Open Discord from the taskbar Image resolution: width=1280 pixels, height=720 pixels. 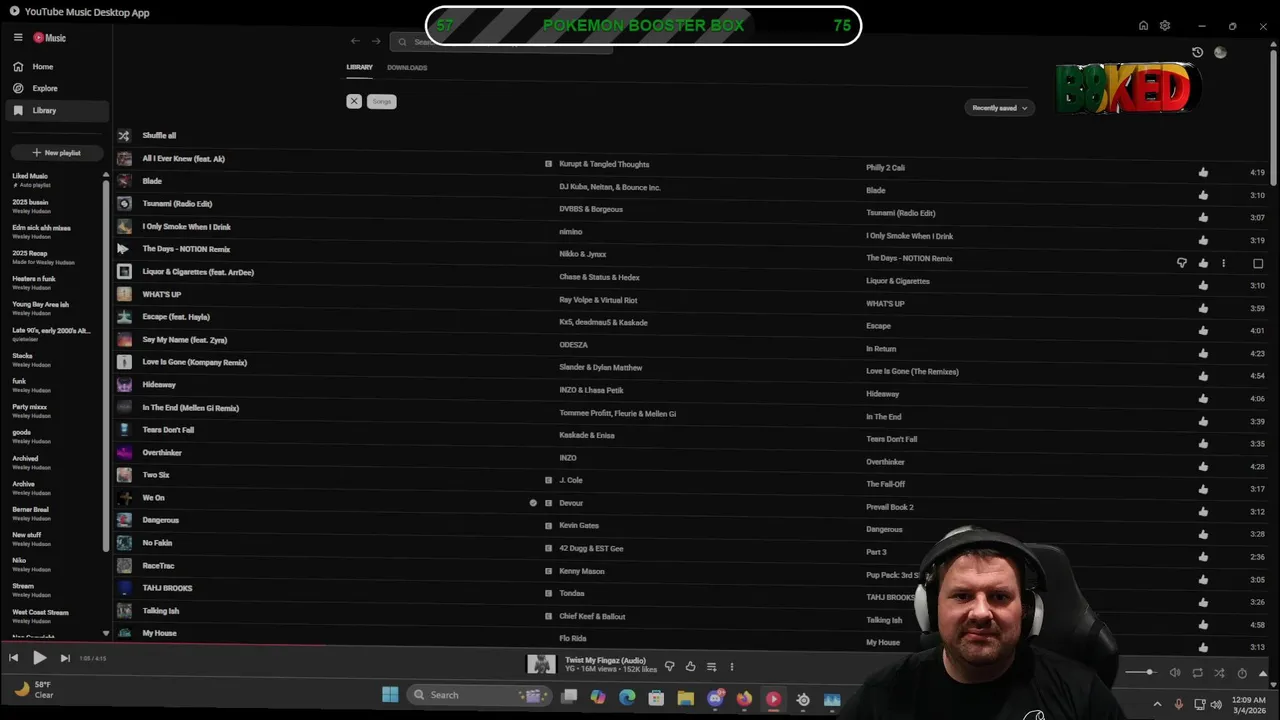pos(715,699)
